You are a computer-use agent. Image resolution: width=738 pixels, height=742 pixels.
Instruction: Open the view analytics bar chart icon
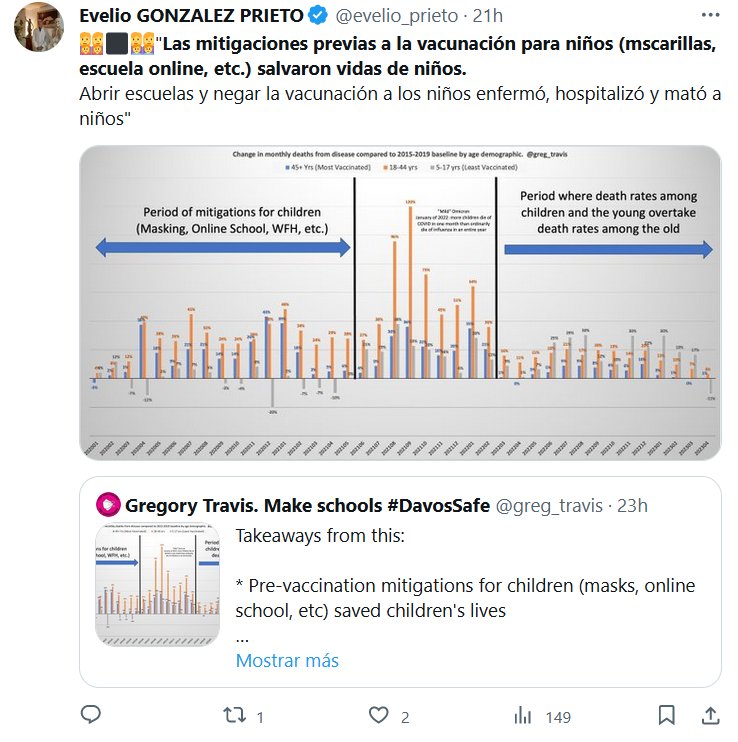point(522,716)
